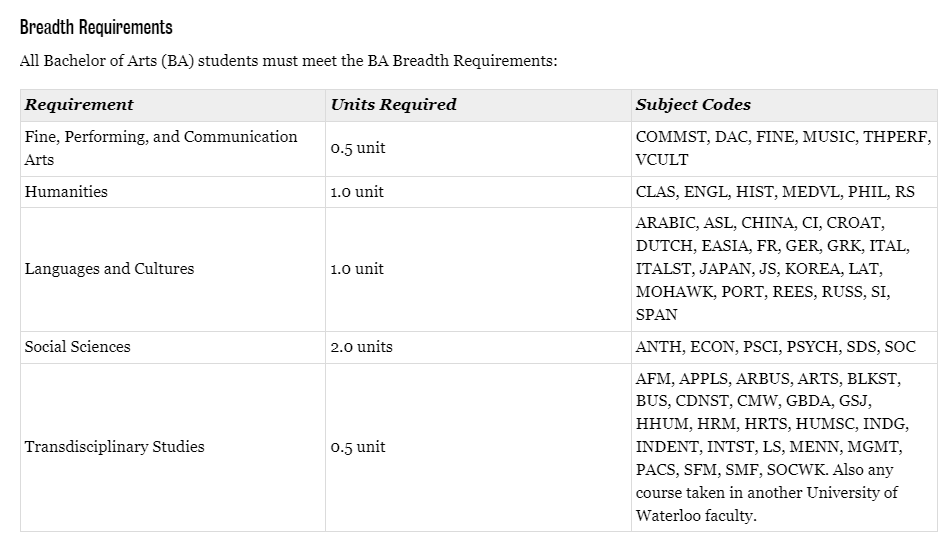Click the AFM, APPLS, ARBUS subject codes cell
This screenshot has height=539, width=951.
tap(784, 447)
